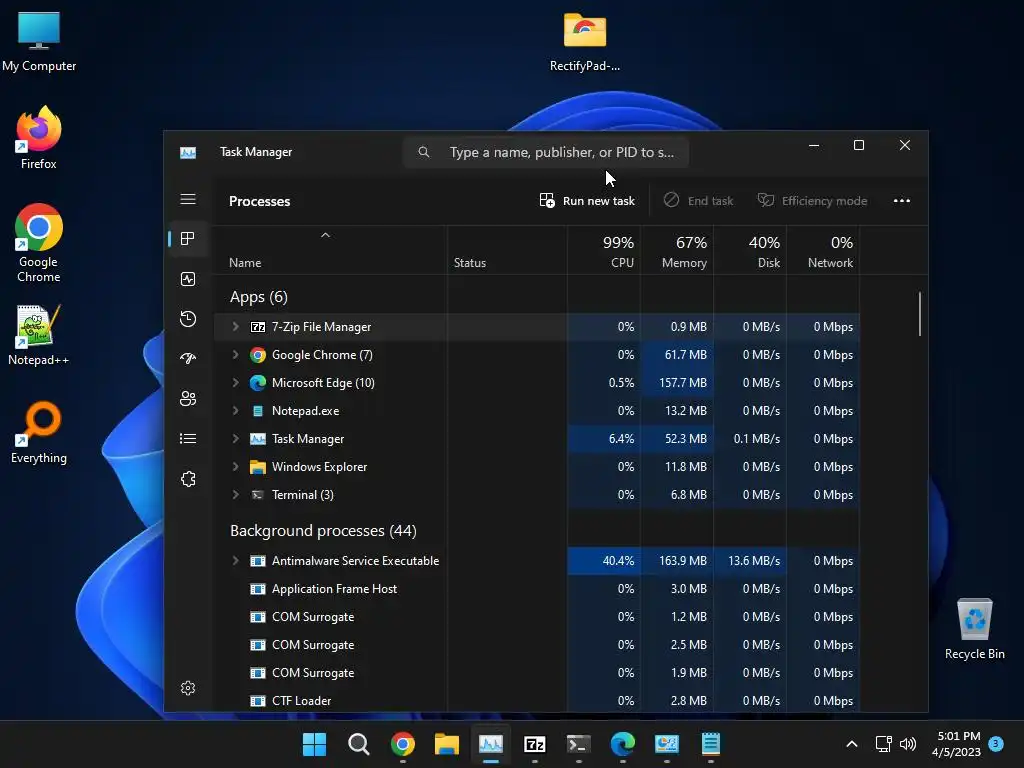The width and height of the screenshot is (1024, 768).
Task: Sort processes by CPU column
Action: click(x=604, y=251)
